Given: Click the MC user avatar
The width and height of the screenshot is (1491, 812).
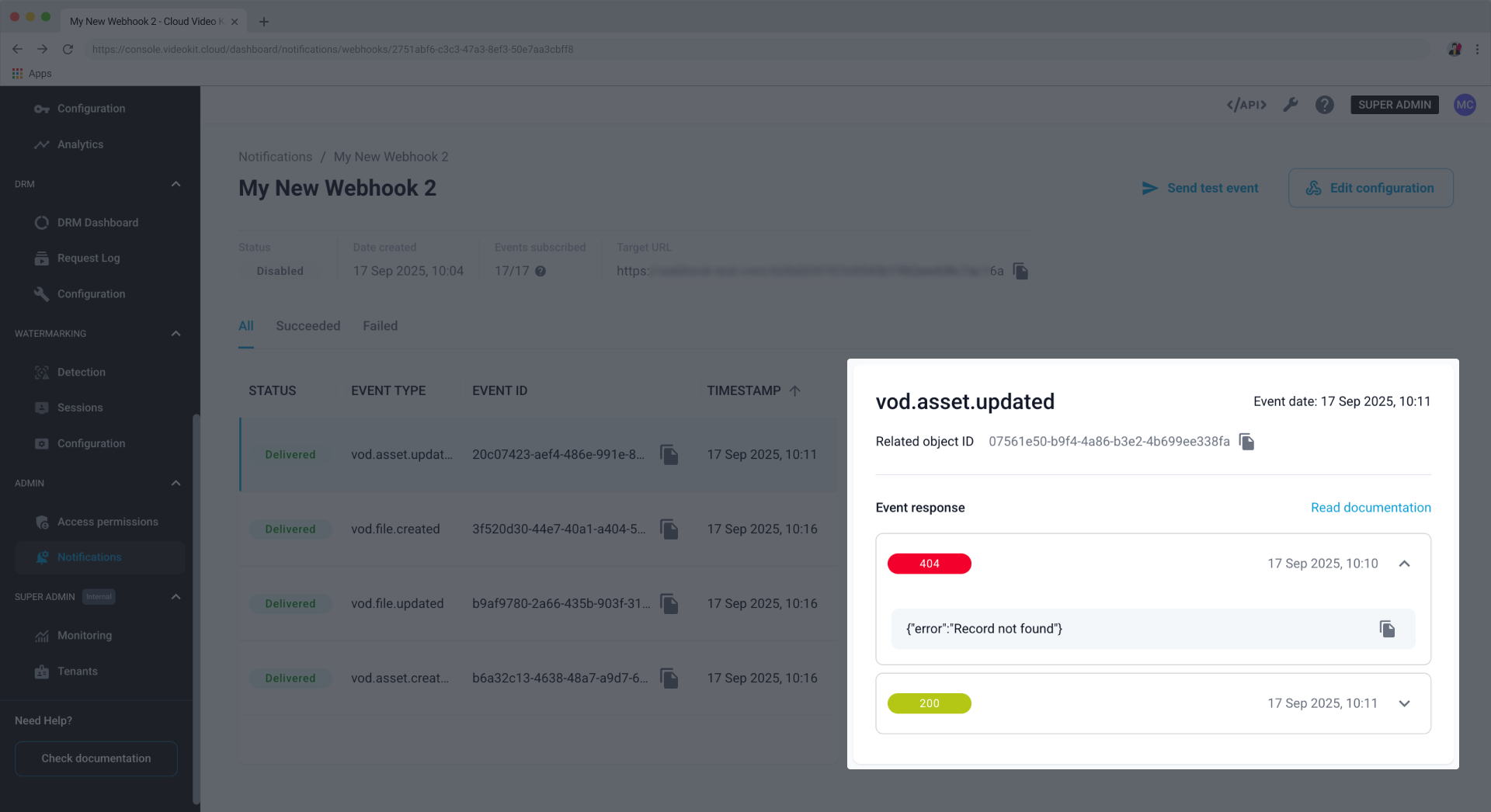Looking at the screenshot, I should point(1465,105).
